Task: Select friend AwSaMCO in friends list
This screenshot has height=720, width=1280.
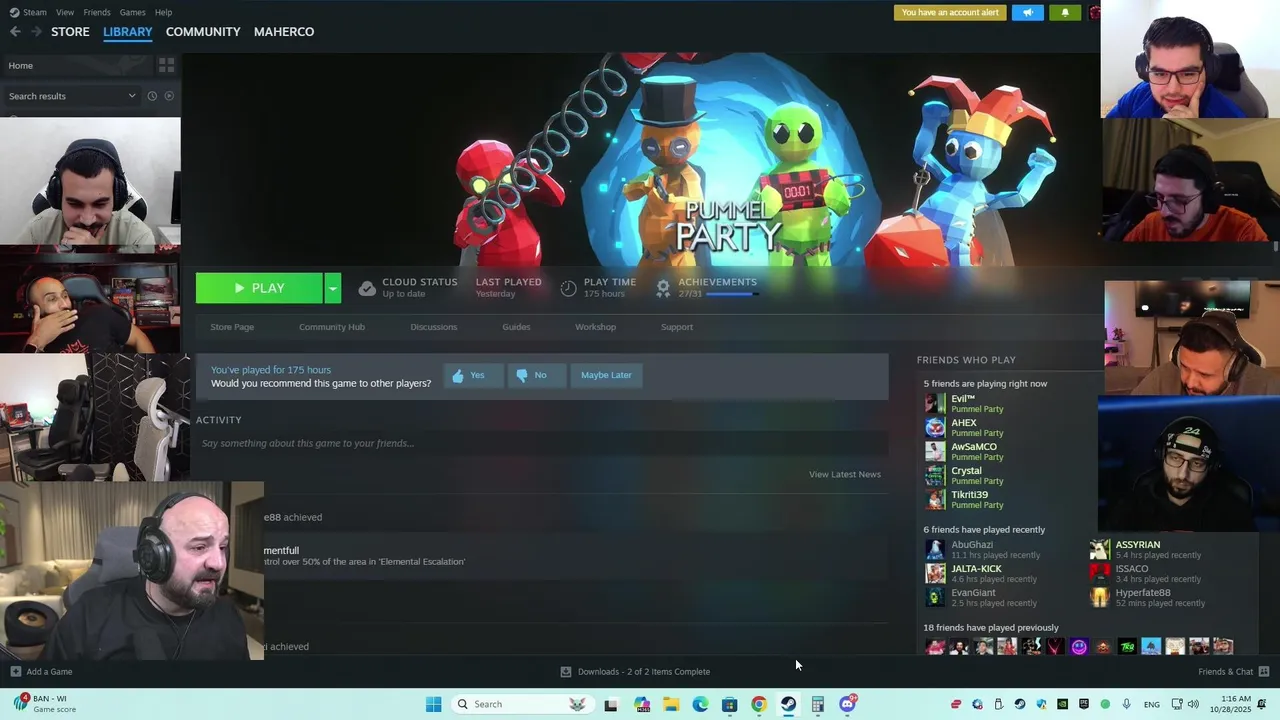Action: [965, 451]
